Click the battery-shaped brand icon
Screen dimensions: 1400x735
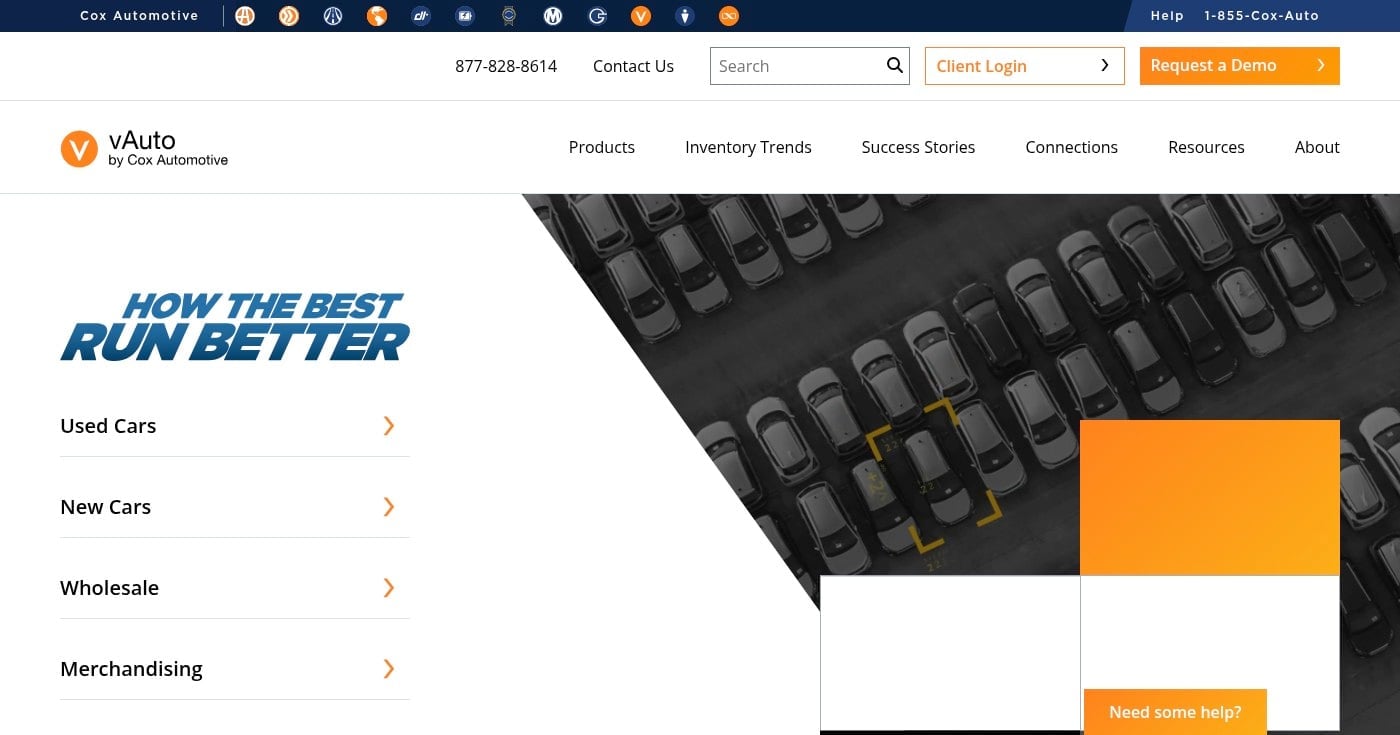[x=465, y=16]
